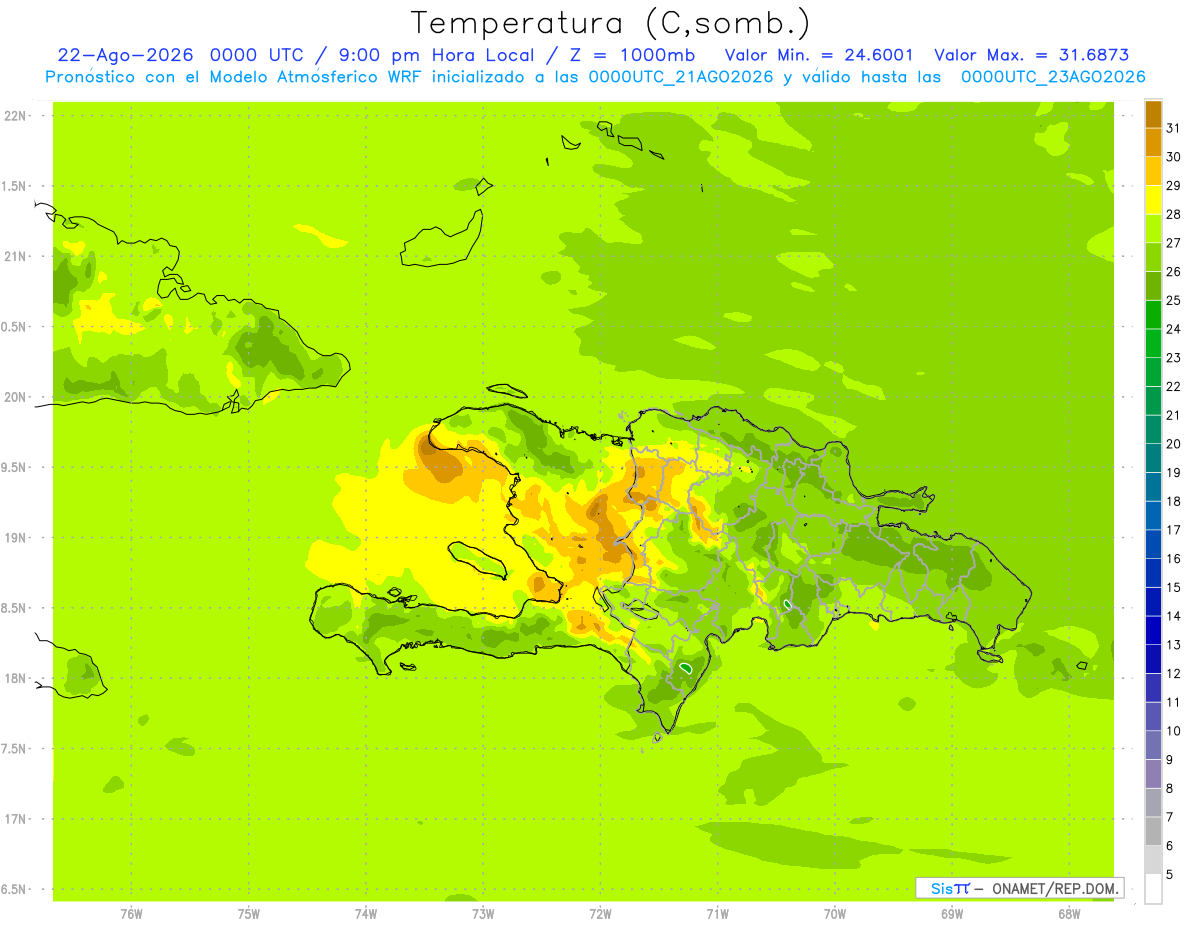The height and width of the screenshot is (927, 1200).
Task: Click the legend value "5"
Action: pyautogui.click(x=1170, y=875)
